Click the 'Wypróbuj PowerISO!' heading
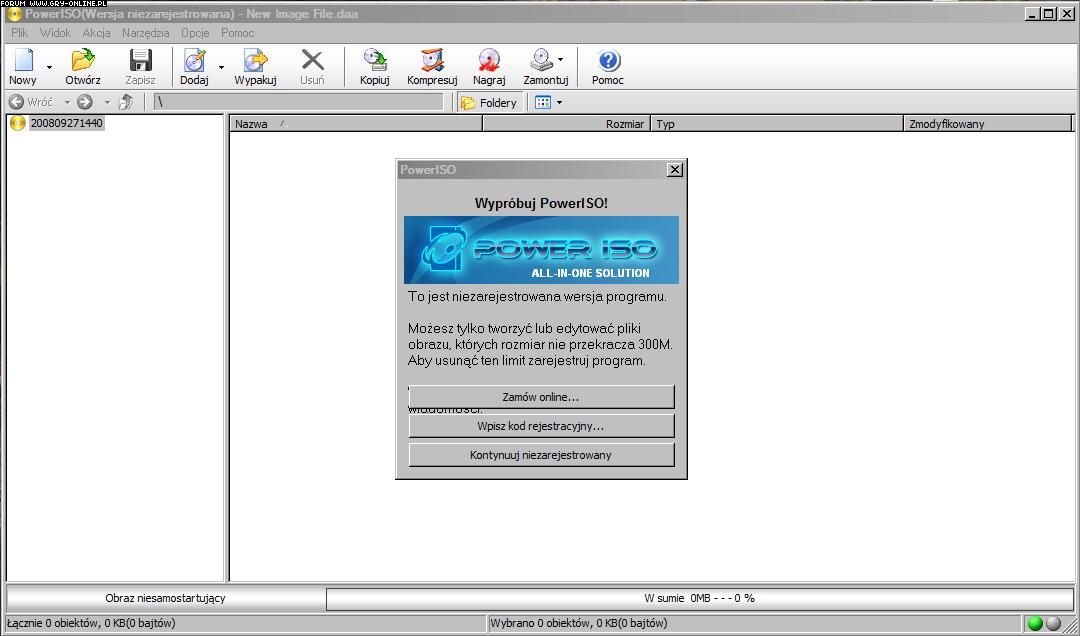 [x=541, y=203]
